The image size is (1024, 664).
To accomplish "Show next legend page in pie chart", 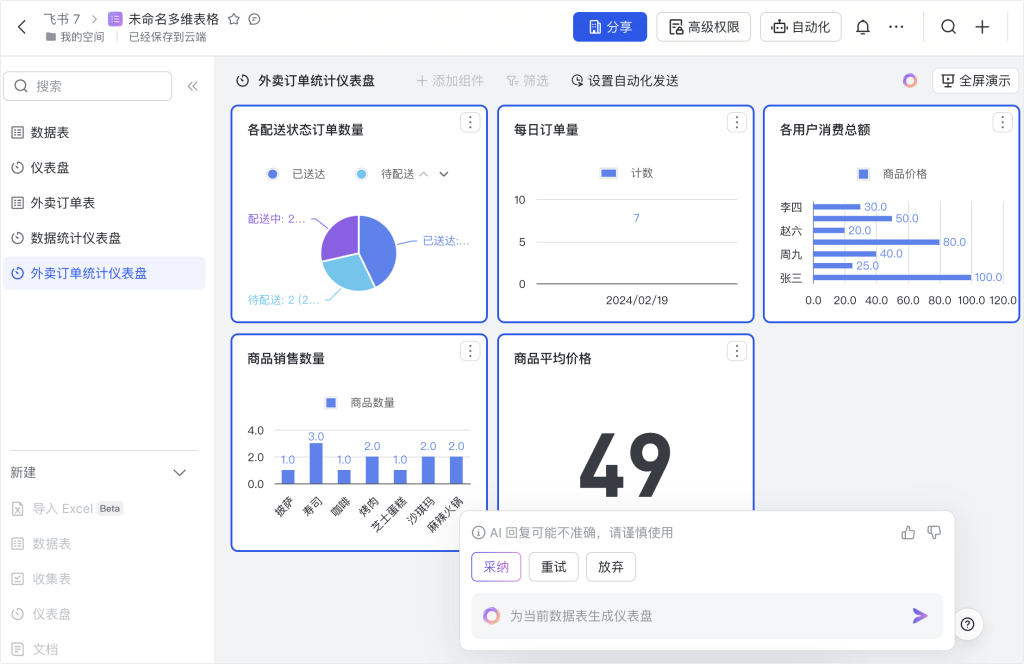I will coord(444,174).
